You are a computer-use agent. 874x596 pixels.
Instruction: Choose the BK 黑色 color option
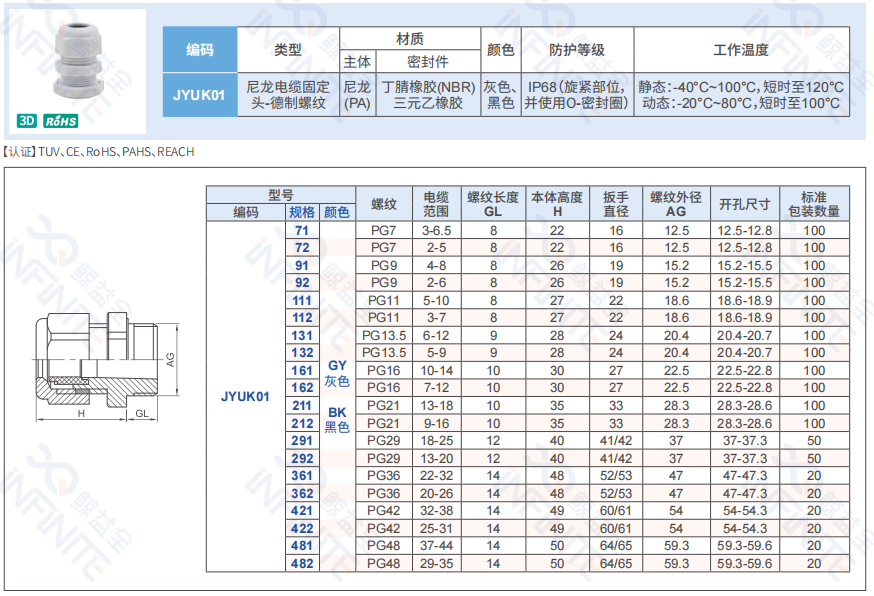click(337, 420)
